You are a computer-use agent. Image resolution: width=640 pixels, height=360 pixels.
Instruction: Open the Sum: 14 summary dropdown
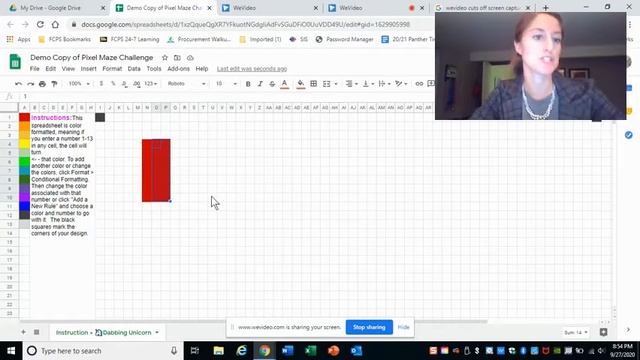pos(576,332)
